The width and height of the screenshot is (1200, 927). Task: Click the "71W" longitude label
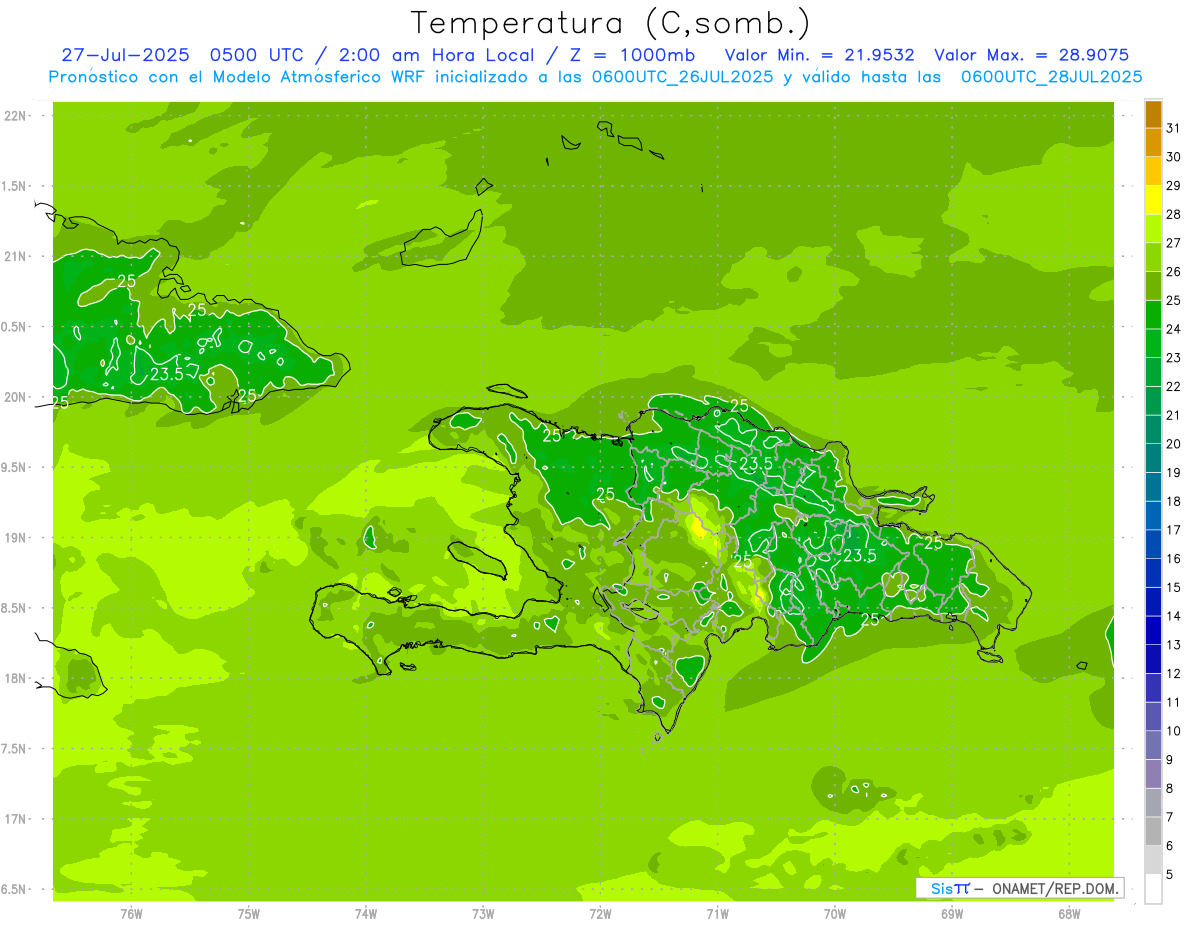[x=718, y=913]
